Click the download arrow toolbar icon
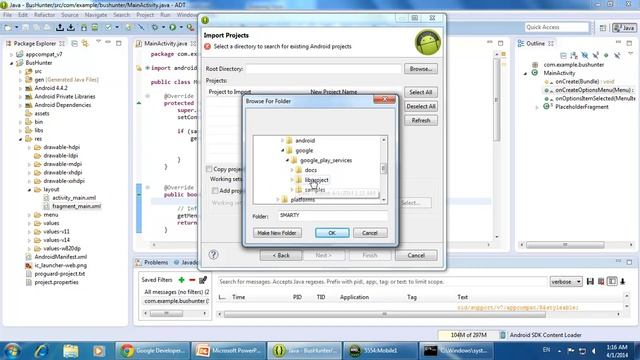640x360 pixels. coord(71,27)
